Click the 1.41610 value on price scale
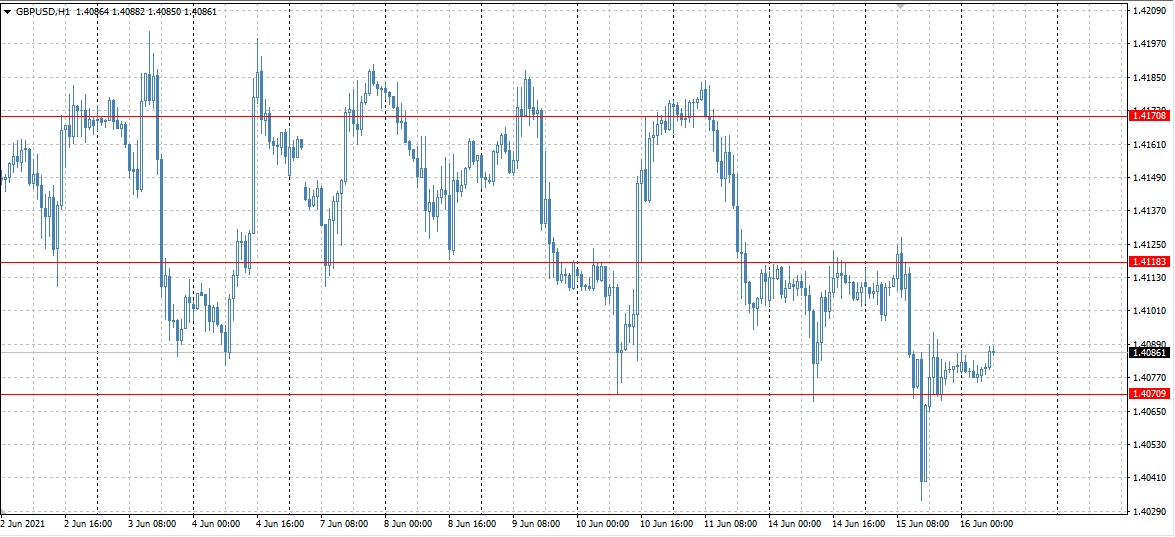The image size is (1175, 537). tap(1150, 145)
